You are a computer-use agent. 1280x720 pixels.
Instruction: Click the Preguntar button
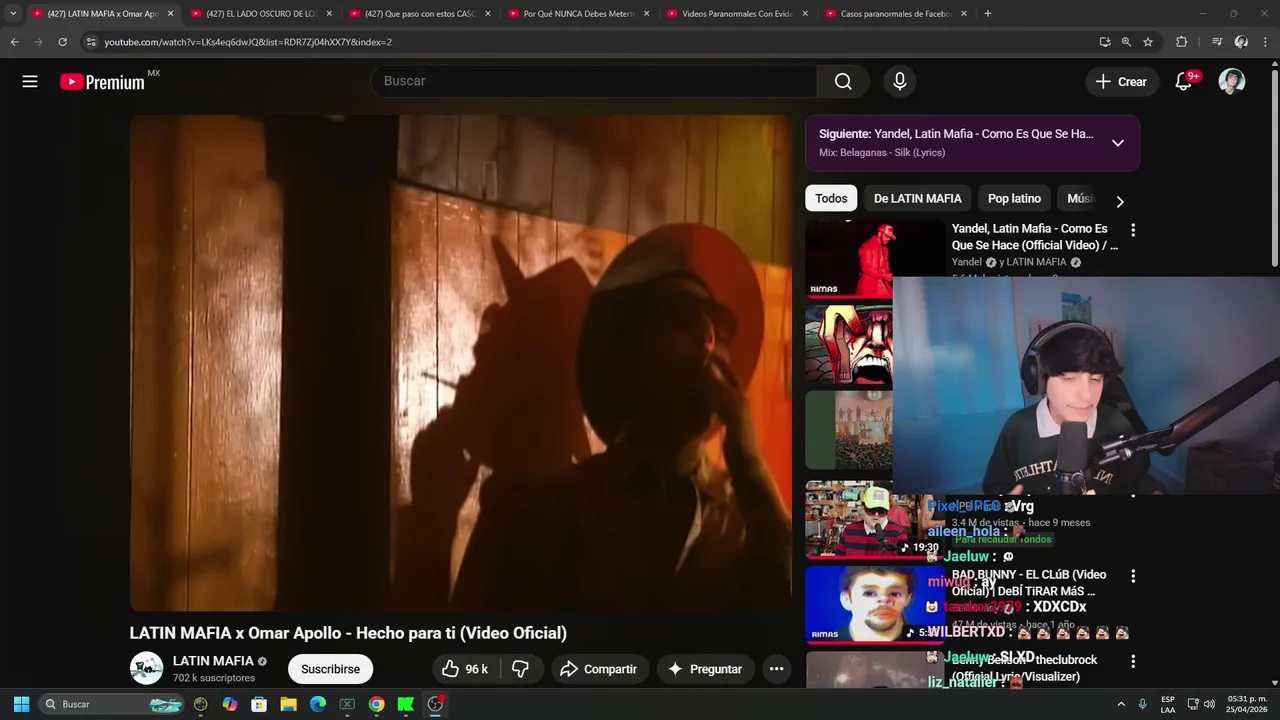705,669
